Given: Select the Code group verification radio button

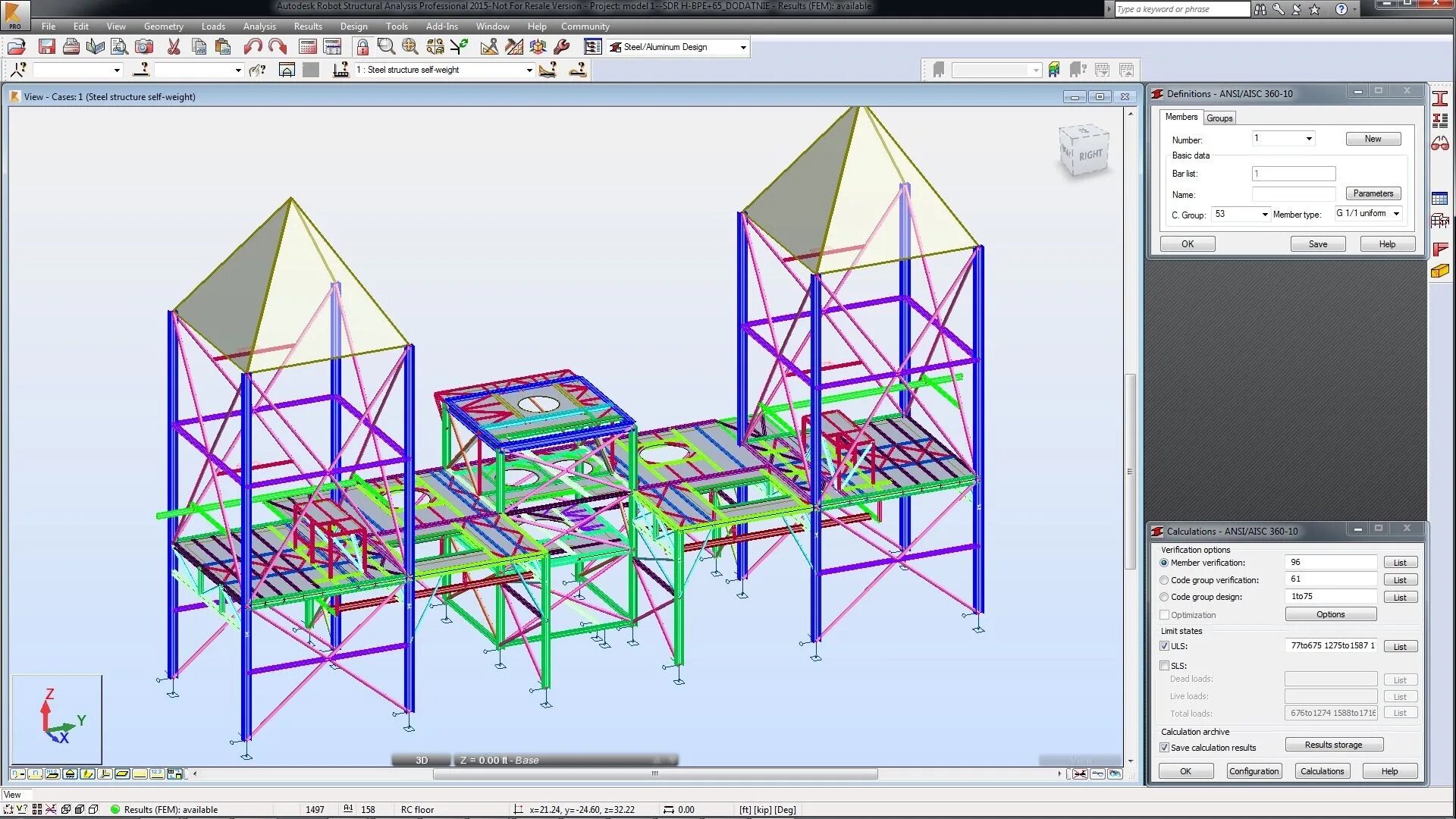Looking at the screenshot, I should (x=1164, y=580).
